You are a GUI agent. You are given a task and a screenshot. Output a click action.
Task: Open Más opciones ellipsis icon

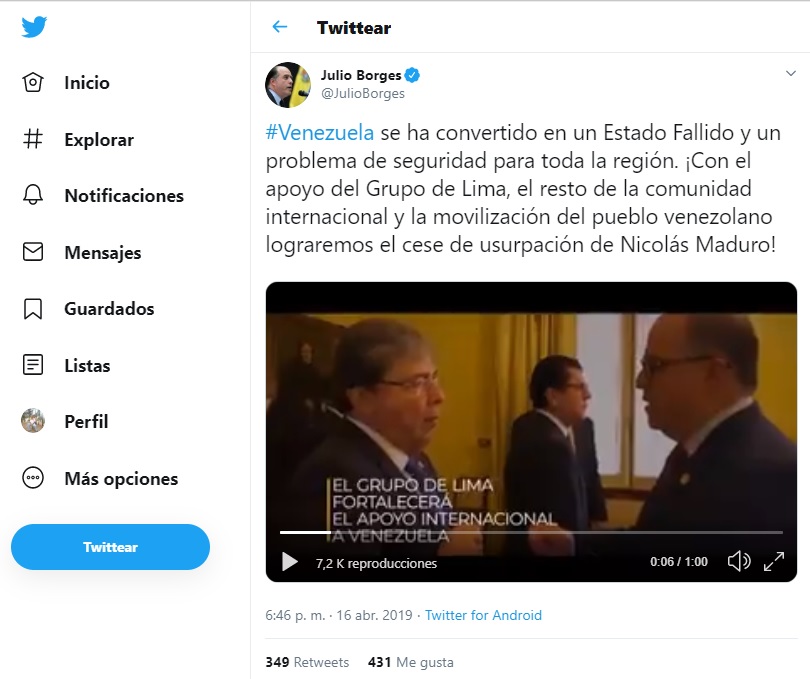[x=33, y=478]
